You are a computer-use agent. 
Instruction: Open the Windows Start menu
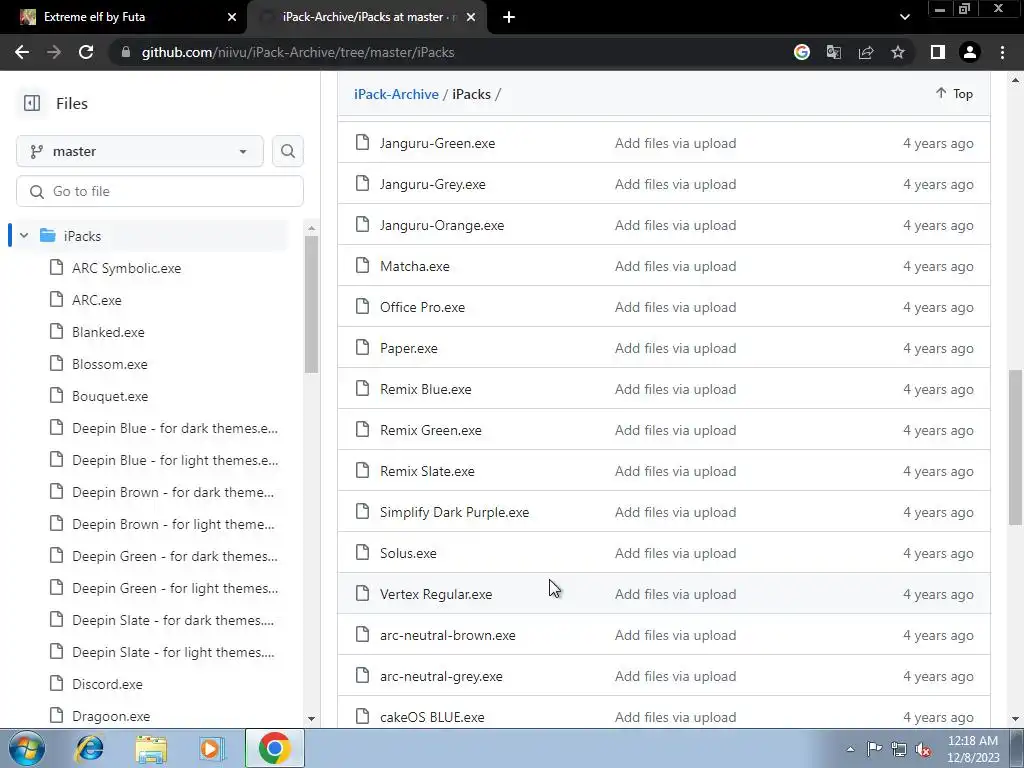[x=26, y=748]
